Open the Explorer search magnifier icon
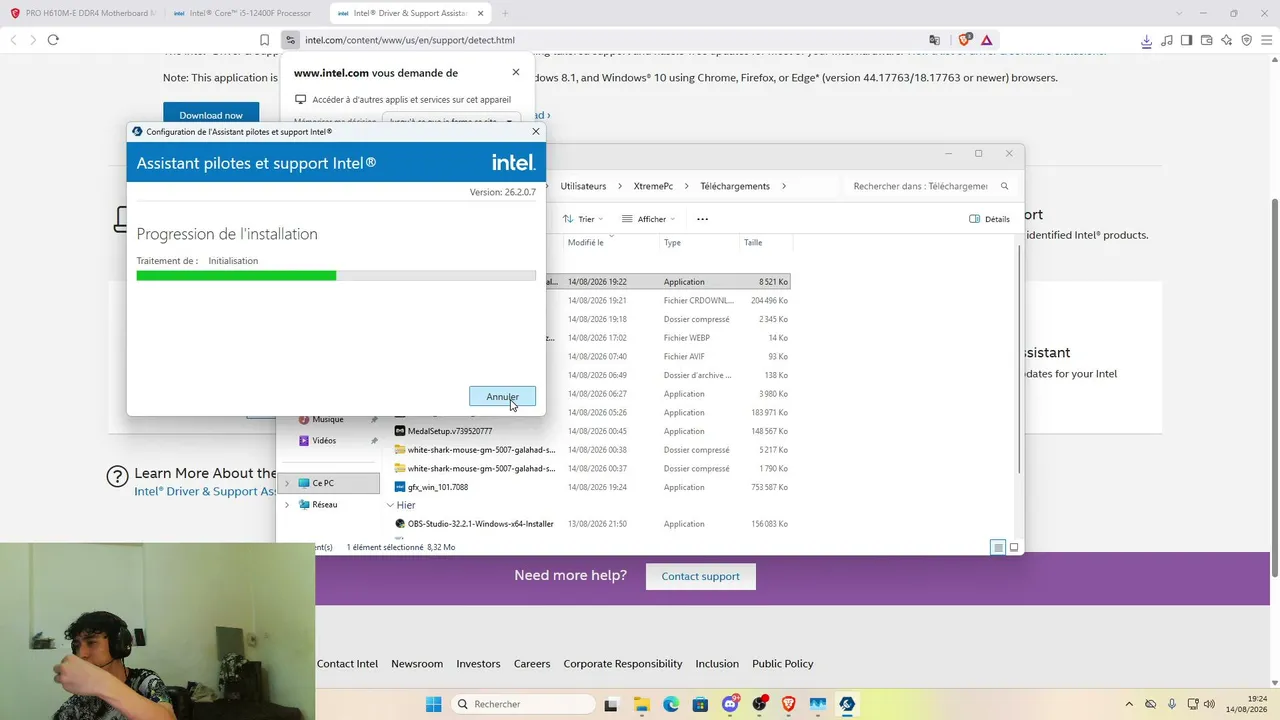1280x720 pixels. [1005, 186]
